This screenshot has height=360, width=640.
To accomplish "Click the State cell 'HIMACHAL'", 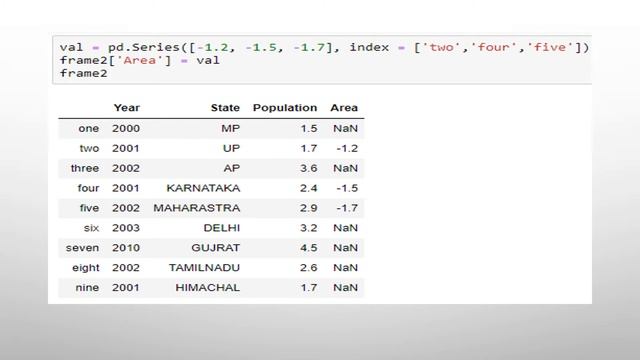I will [208, 288].
